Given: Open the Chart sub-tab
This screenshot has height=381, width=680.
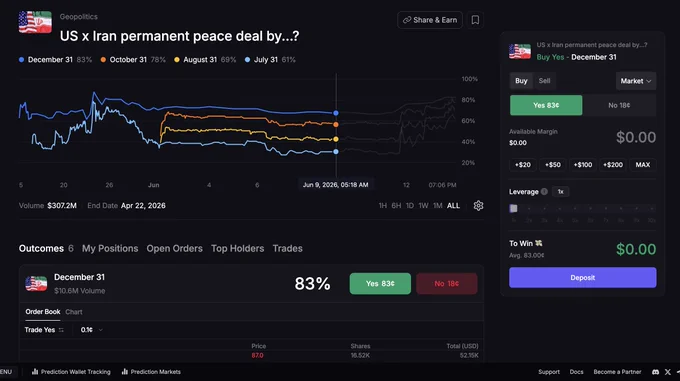Looking at the screenshot, I should (x=74, y=312).
